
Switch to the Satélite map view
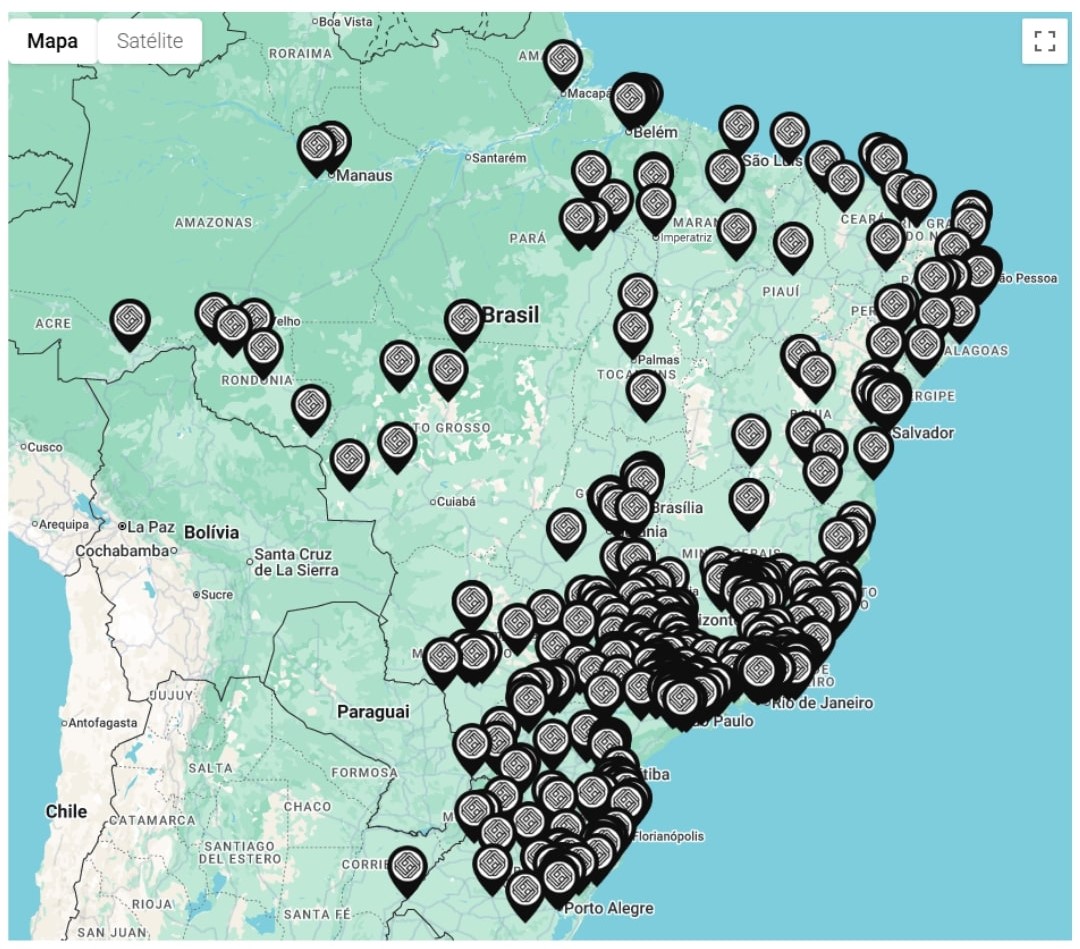pos(150,41)
